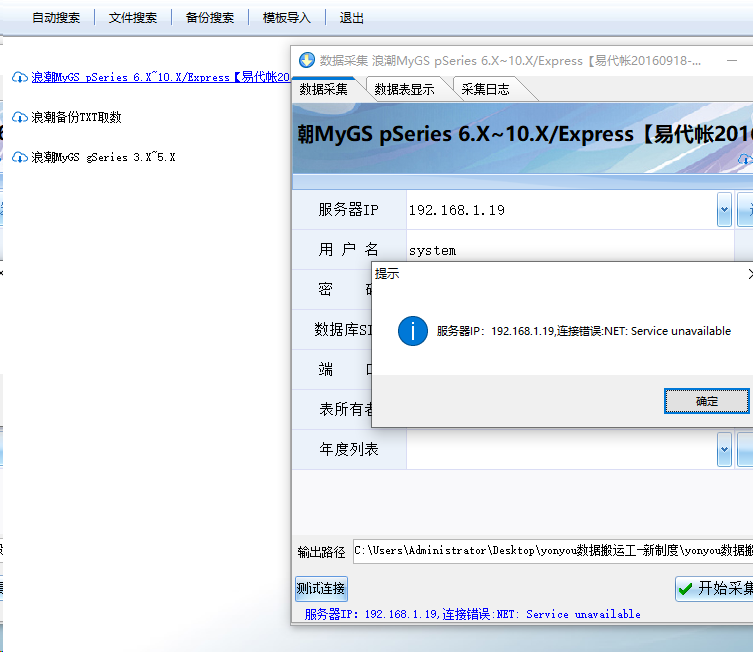Click the 服务器IP input field

(x=561, y=210)
